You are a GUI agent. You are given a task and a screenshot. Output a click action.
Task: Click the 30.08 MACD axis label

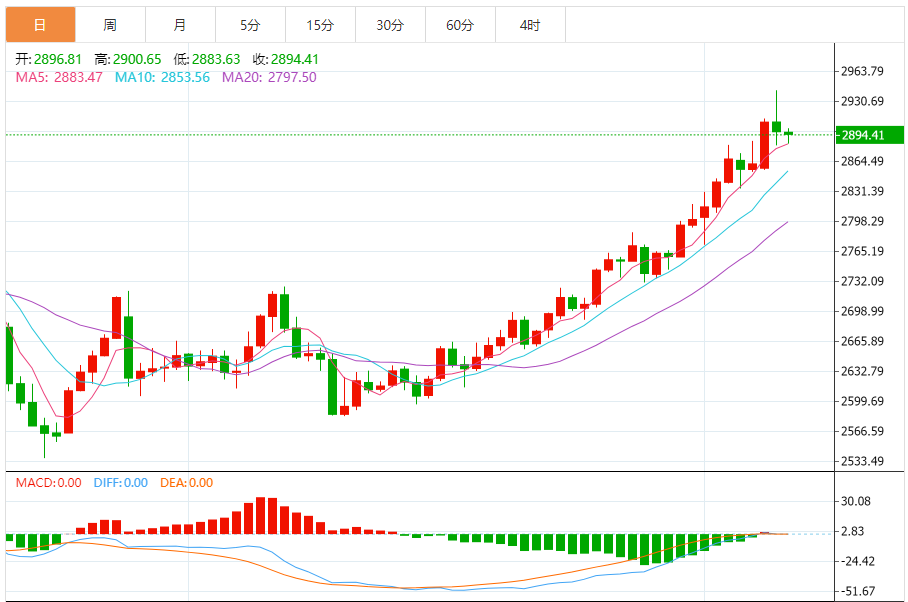(856, 501)
